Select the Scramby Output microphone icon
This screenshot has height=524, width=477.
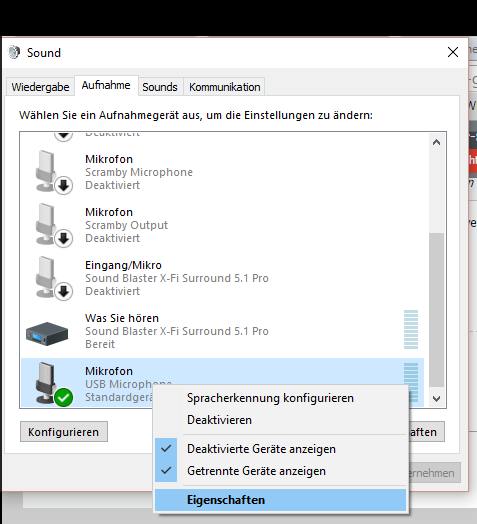[x=53, y=225]
